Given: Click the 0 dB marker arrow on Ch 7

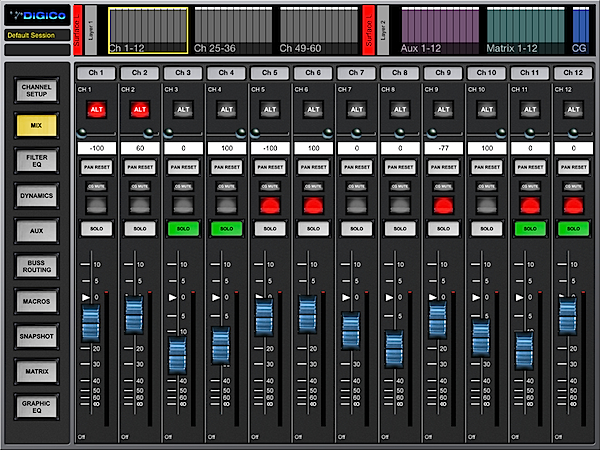Looking at the screenshot, I should 346,297.
